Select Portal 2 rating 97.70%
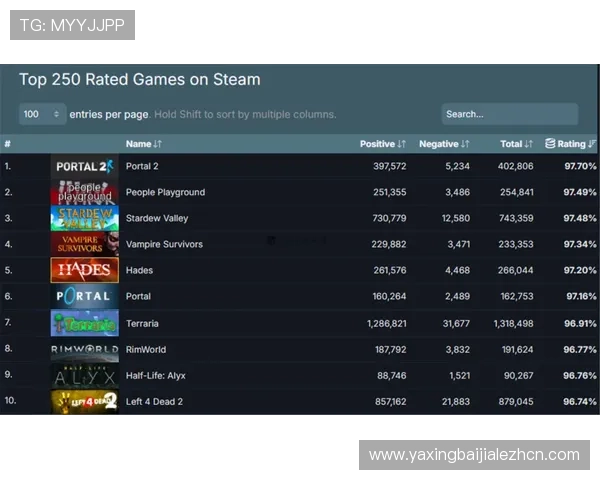Screen dimensions: 600x480 [x=580, y=166]
